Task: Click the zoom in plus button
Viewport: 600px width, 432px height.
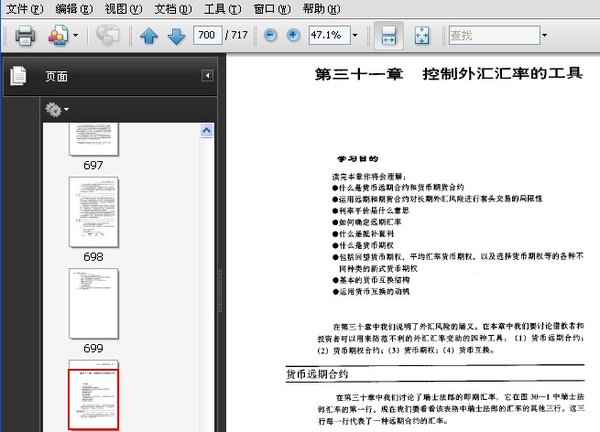Action: click(x=293, y=36)
